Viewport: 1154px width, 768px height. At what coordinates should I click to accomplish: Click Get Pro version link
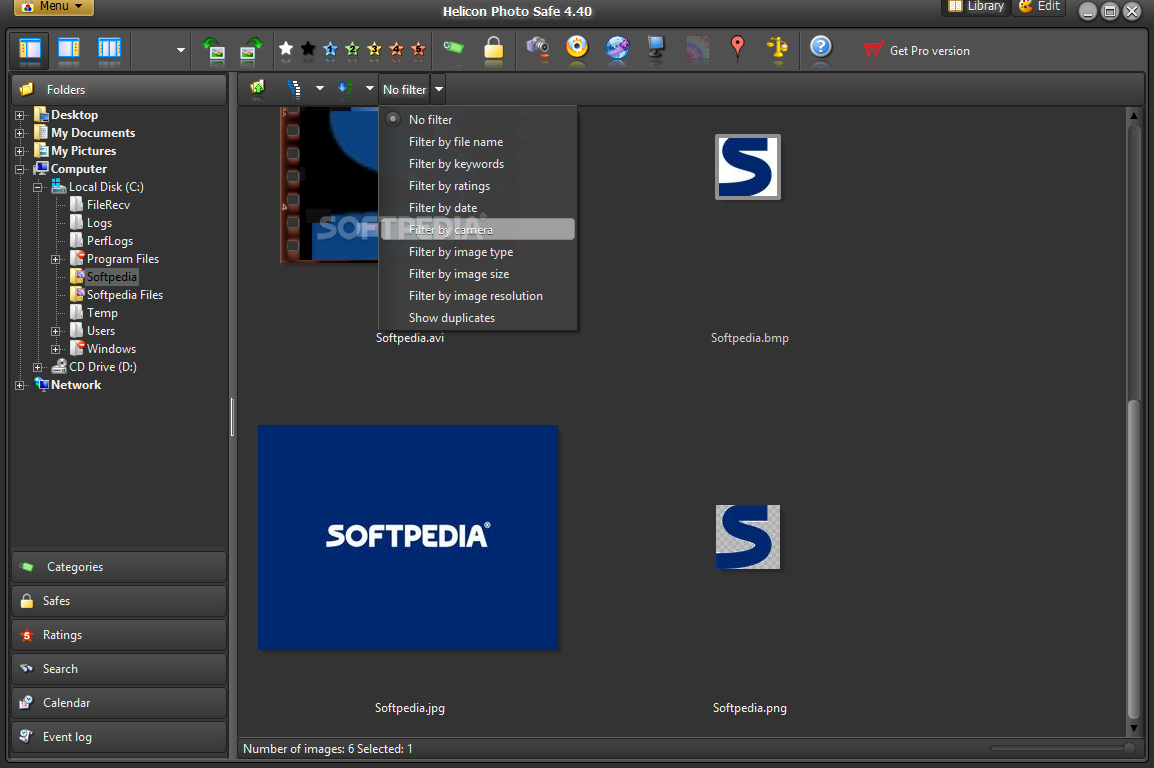[x=916, y=51]
